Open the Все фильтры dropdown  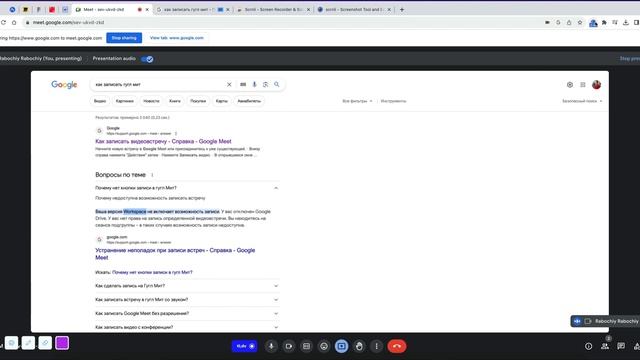click(357, 101)
